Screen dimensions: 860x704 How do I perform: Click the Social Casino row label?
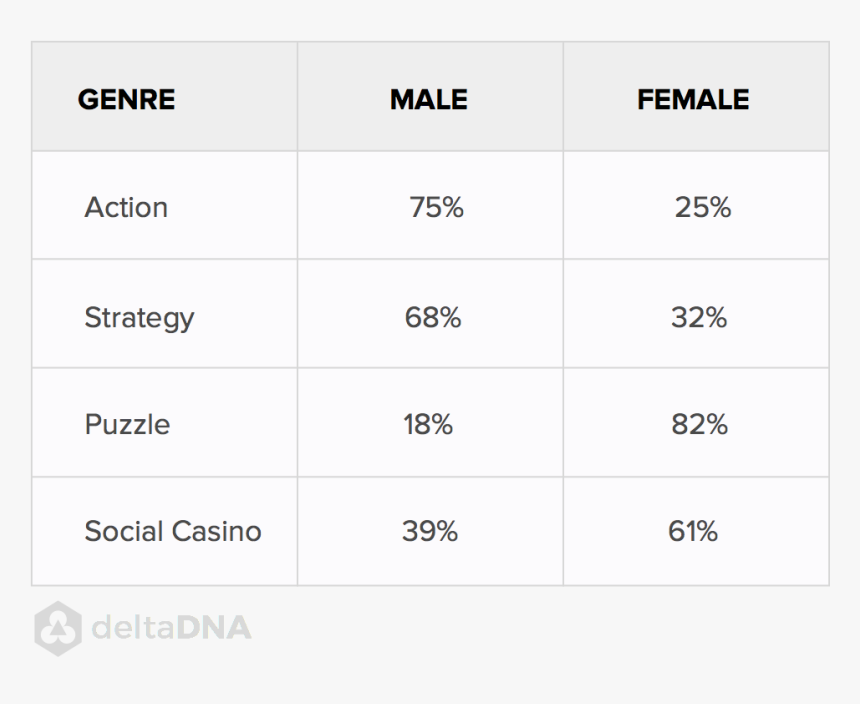pos(172,531)
